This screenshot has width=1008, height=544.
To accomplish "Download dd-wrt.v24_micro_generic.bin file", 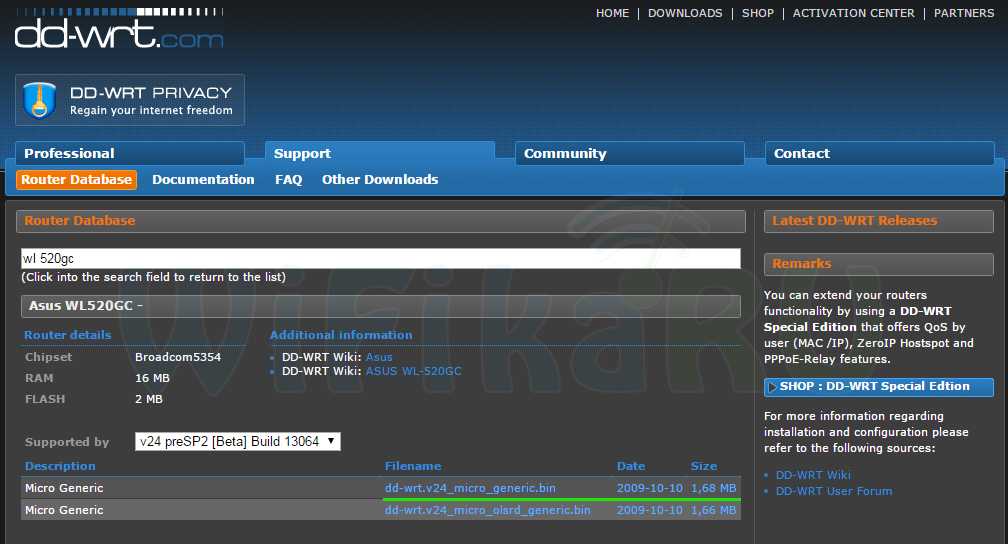I will [x=470, y=488].
